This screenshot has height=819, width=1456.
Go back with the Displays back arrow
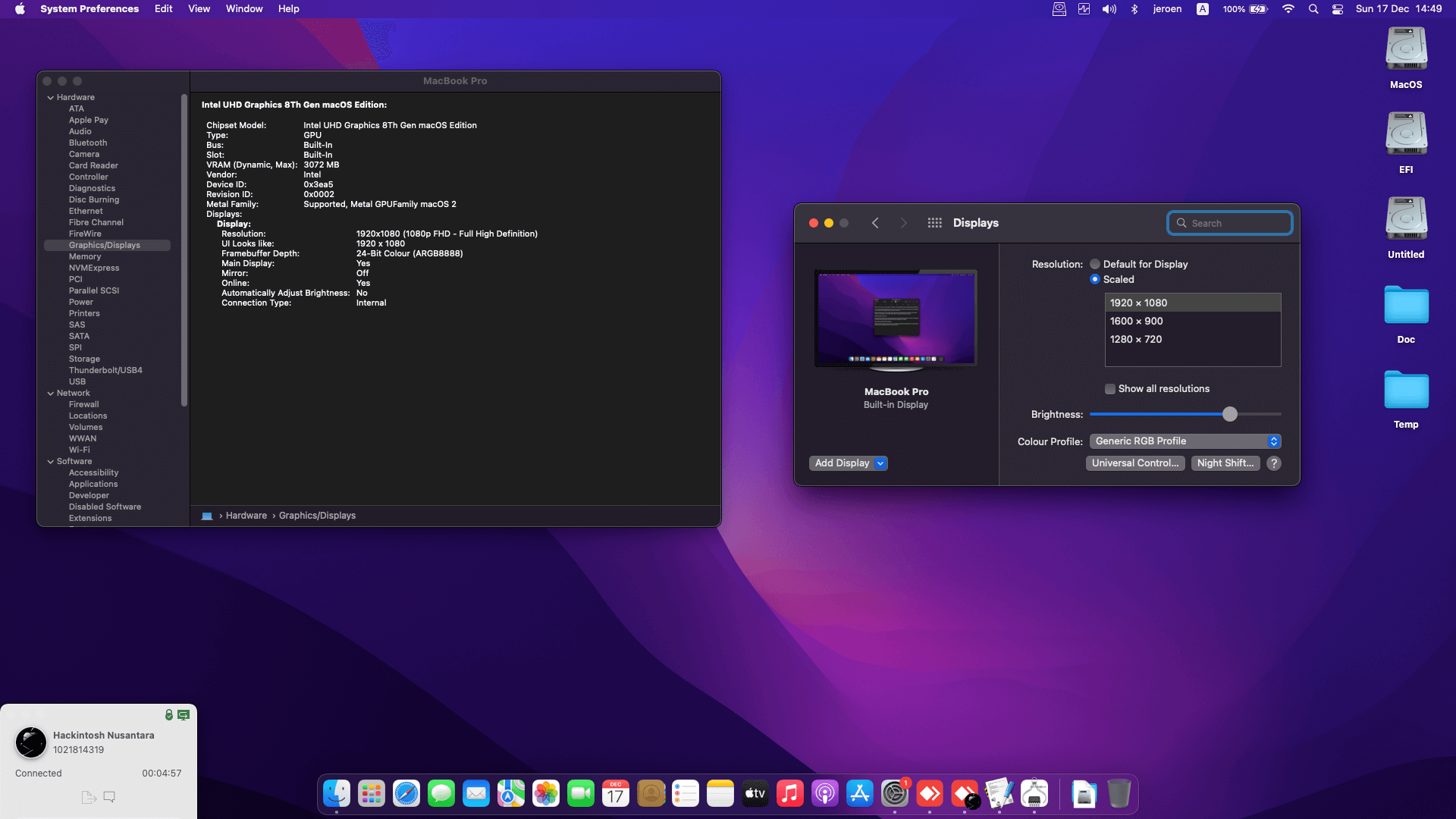[x=875, y=223]
